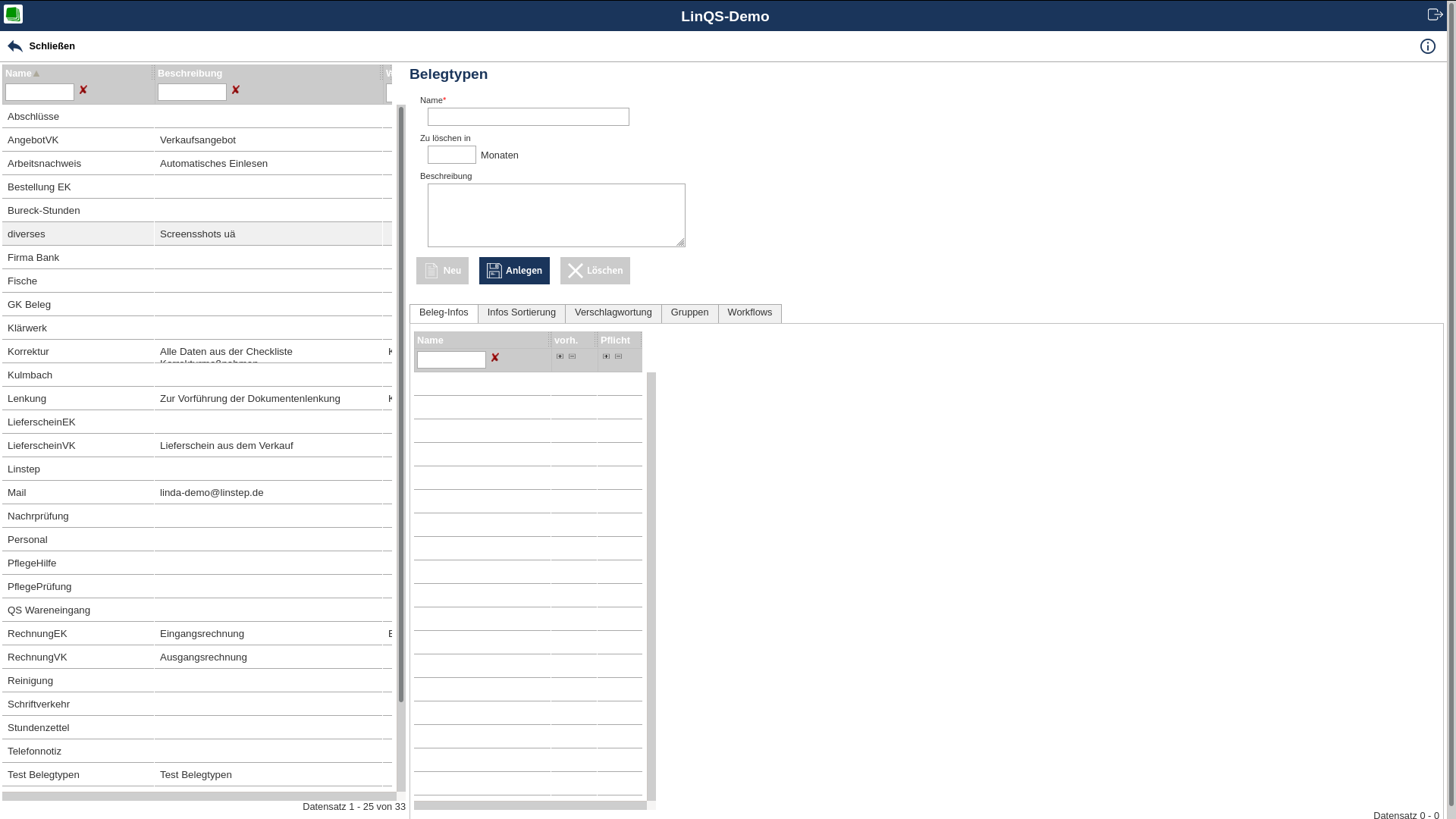The width and height of the screenshot is (1456, 819).
Task: Open the info icon at top right
Action: click(1427, 46)
